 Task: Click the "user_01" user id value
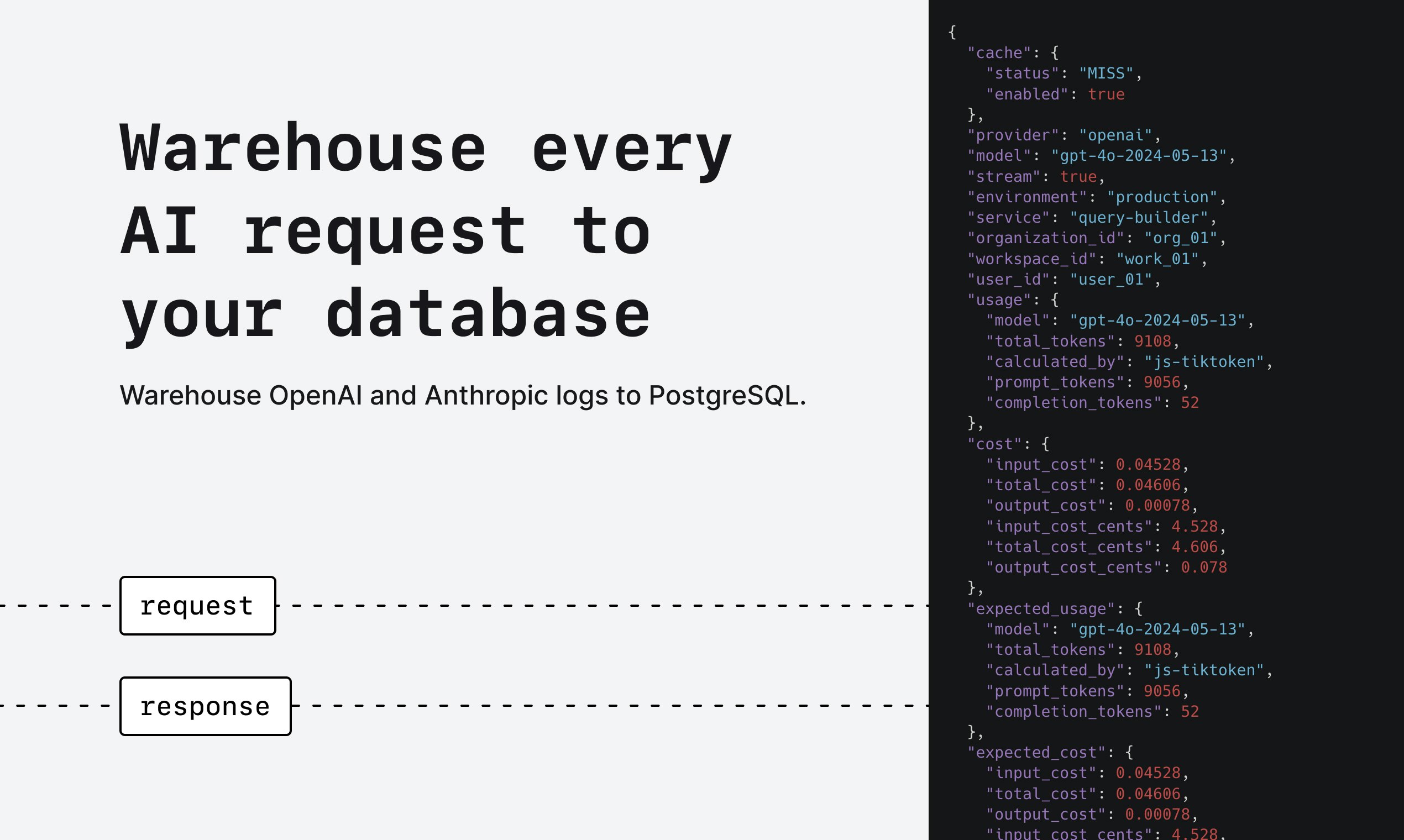tap(1110, 280)
